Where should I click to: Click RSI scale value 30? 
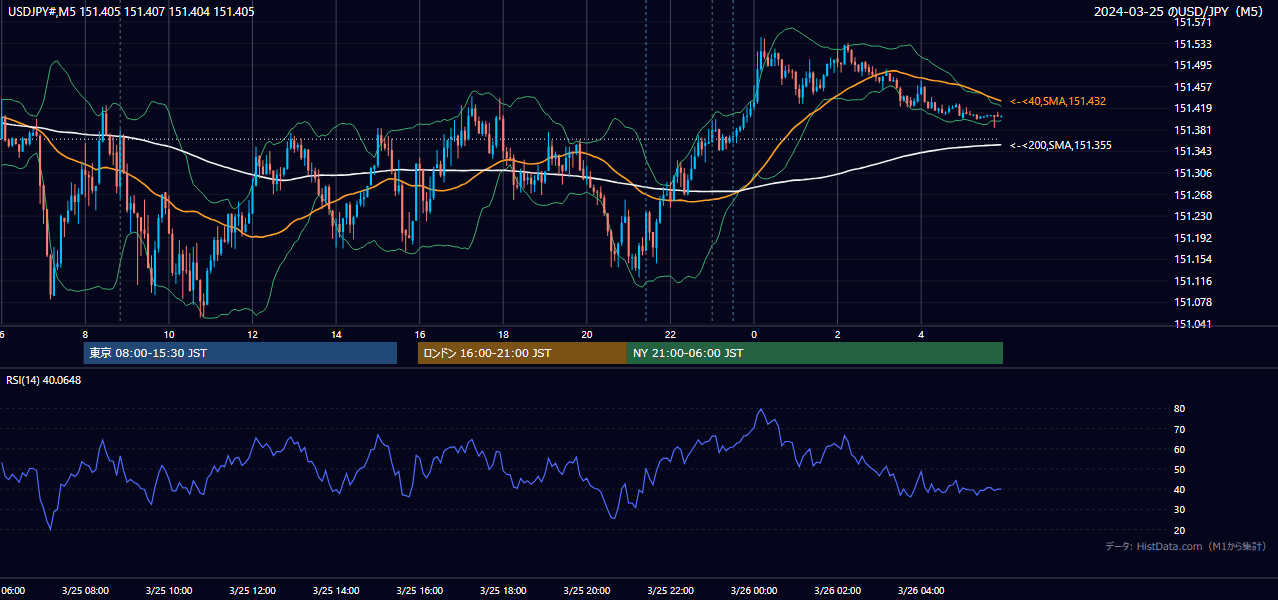[1179, 510]
